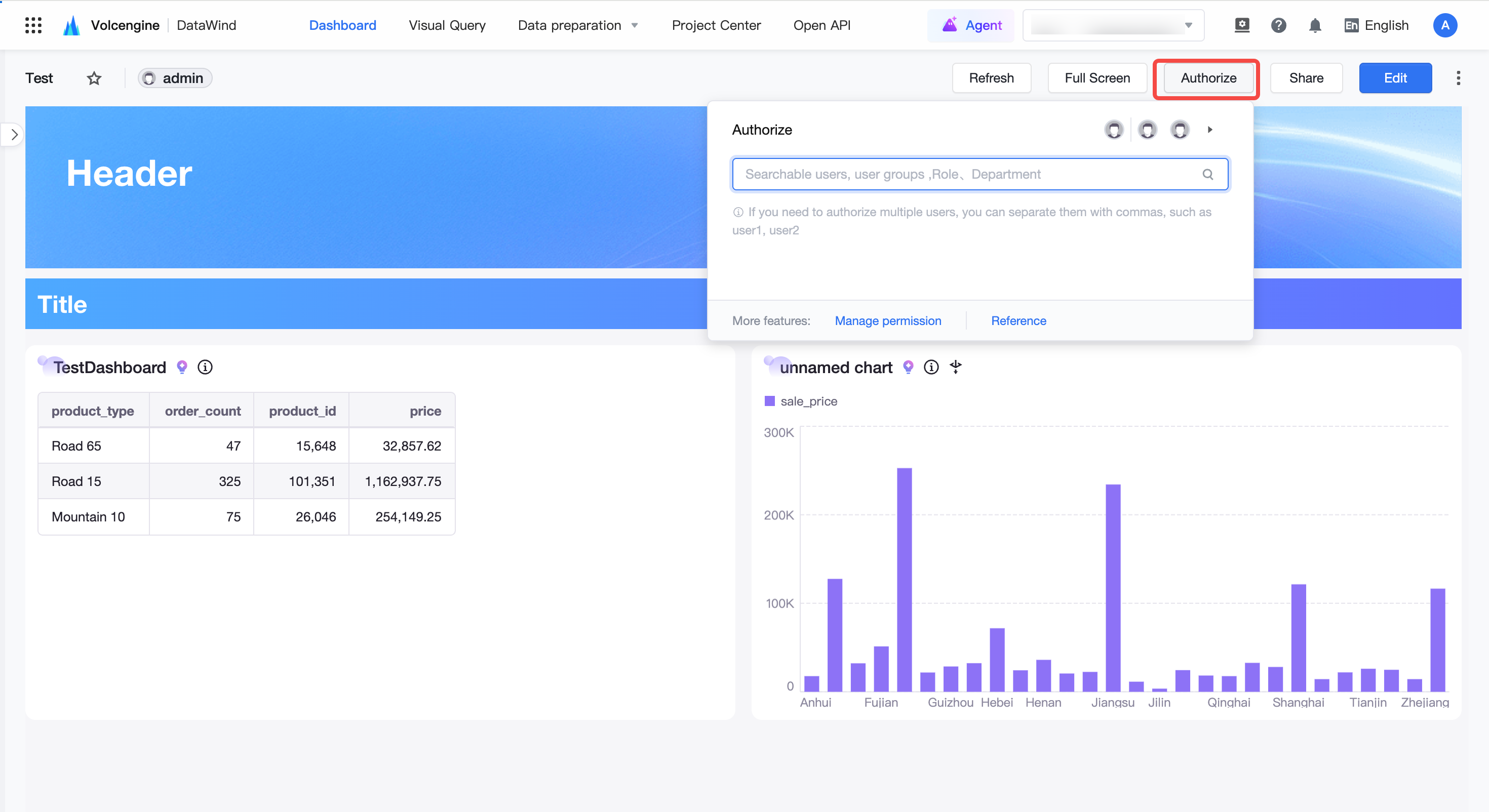The width and height of the screenshot is (1489, 812).
Task: Switch to the Visual Query tab
Action: click(447, 25)
